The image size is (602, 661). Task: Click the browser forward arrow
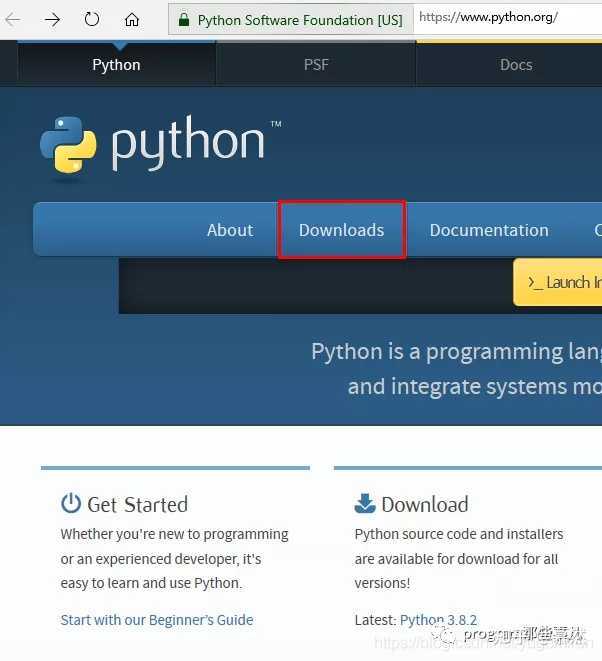[52, 19]
